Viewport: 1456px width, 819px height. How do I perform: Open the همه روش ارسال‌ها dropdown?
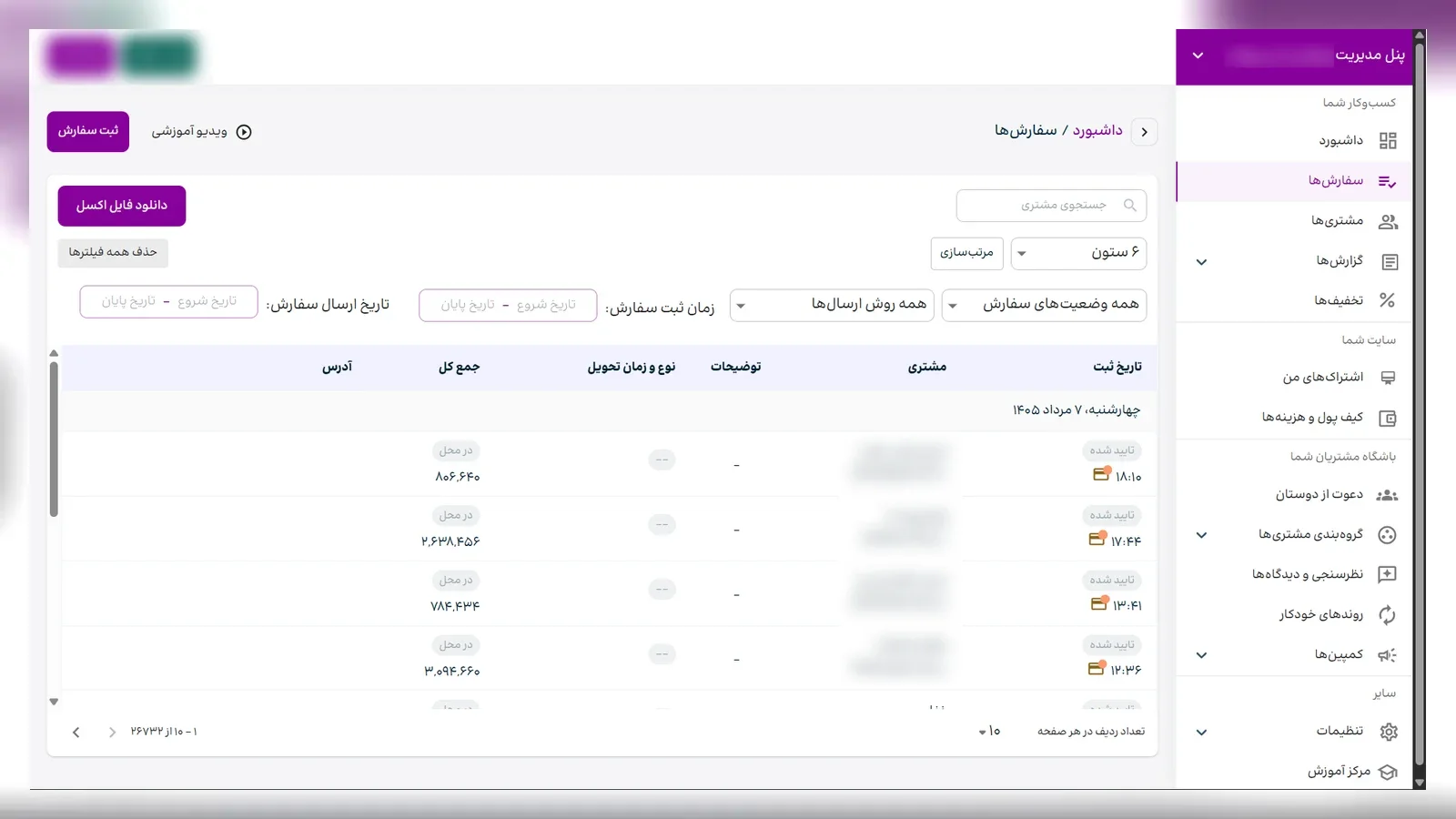coord(832,305)
